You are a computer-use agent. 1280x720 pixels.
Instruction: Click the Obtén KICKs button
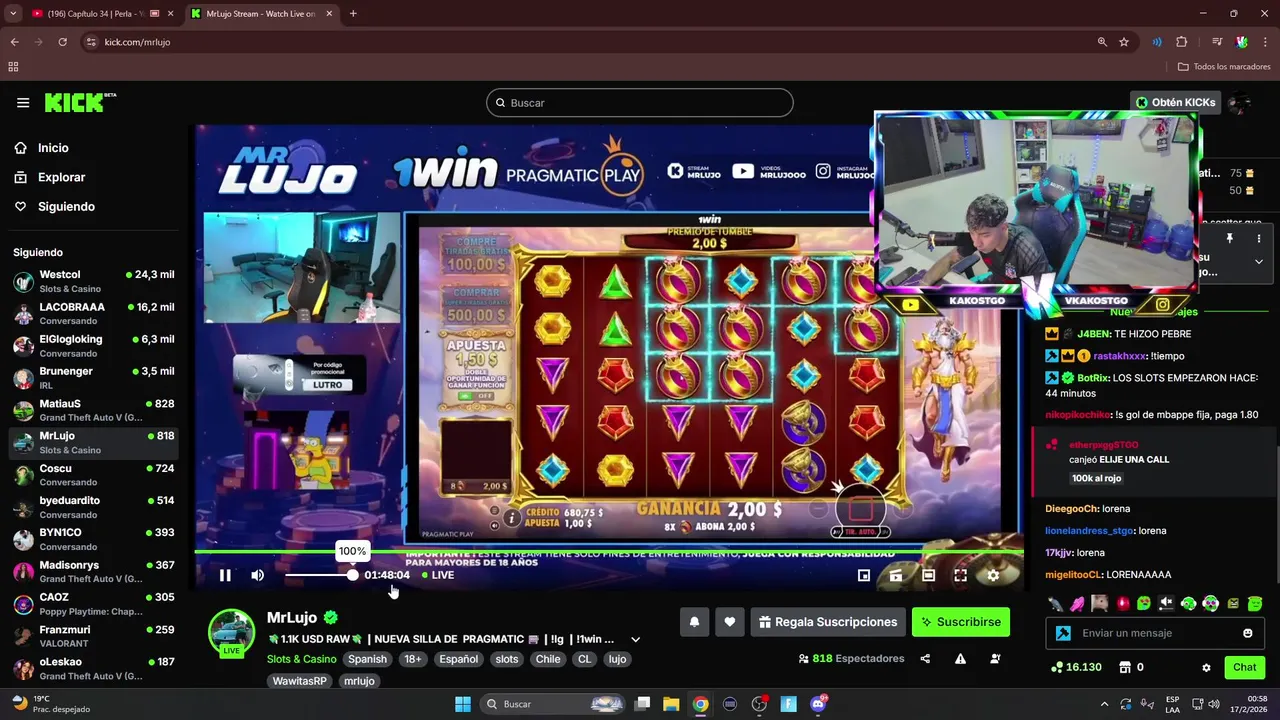[1176, 102]
